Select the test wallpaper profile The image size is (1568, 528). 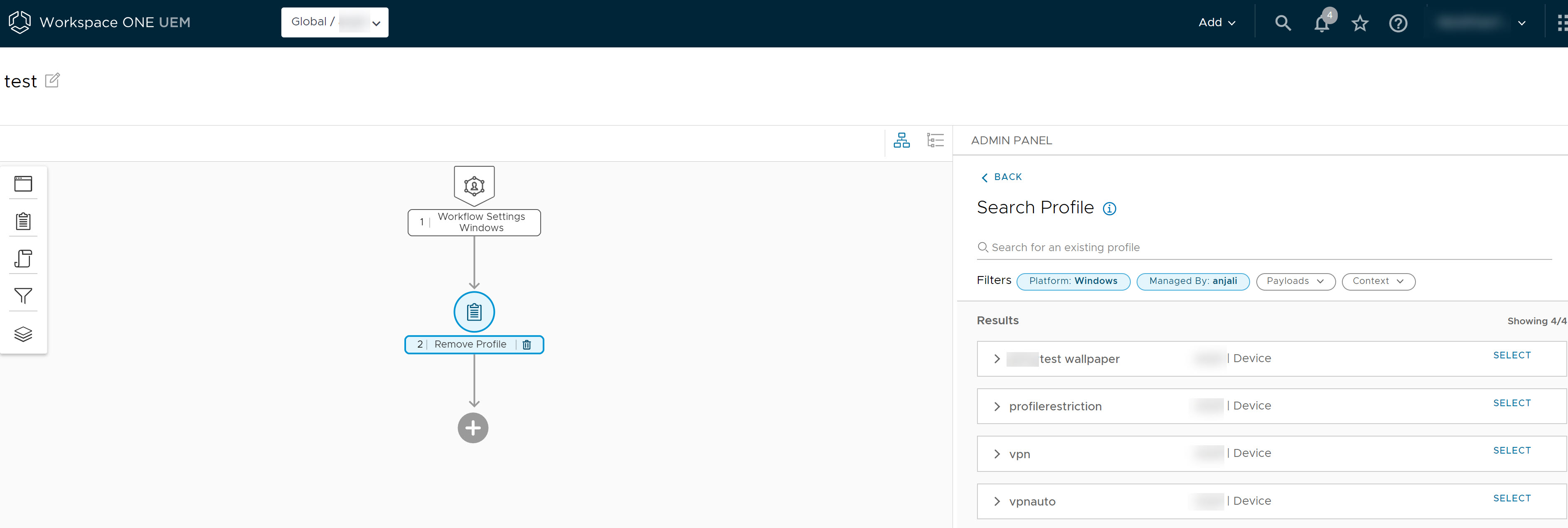pos(1511,355)
